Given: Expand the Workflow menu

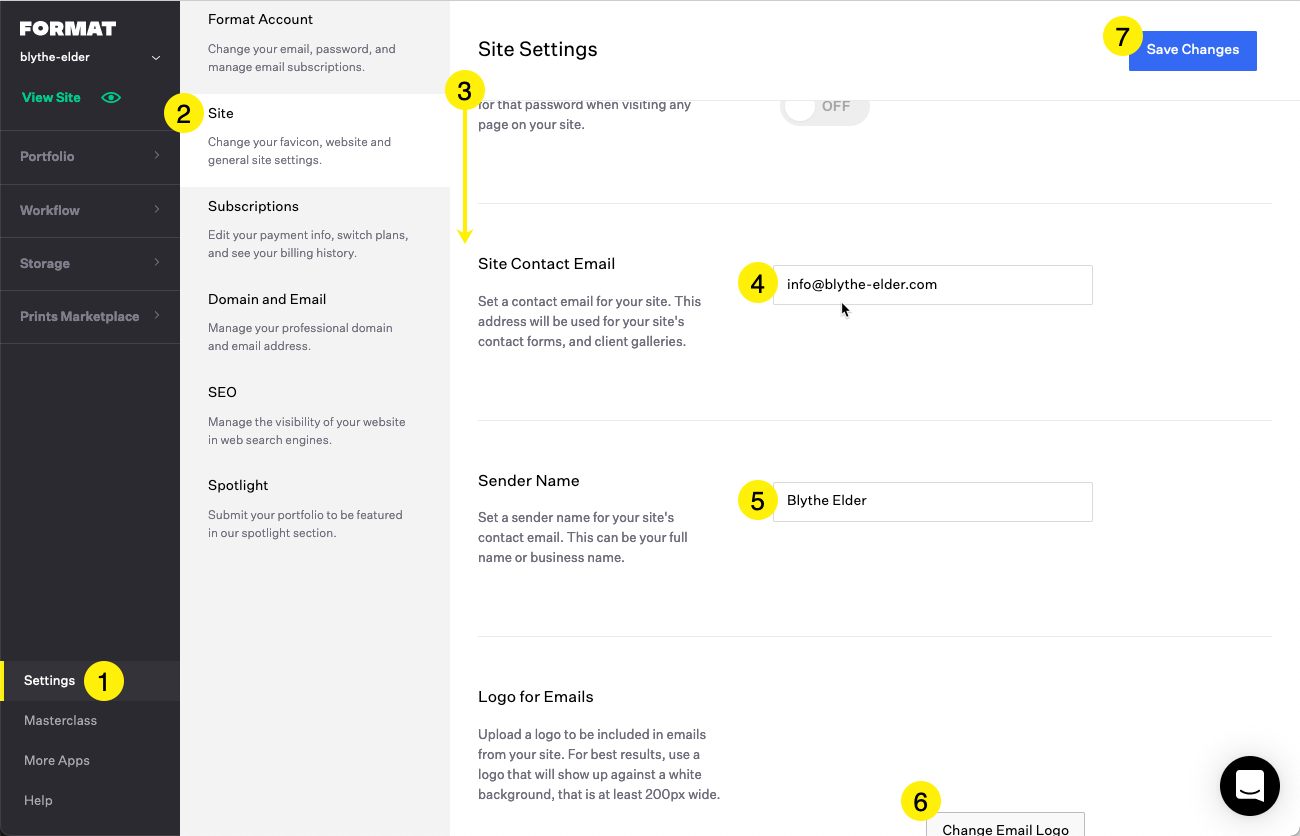Looking at the screenshot, I should [90, 210].
